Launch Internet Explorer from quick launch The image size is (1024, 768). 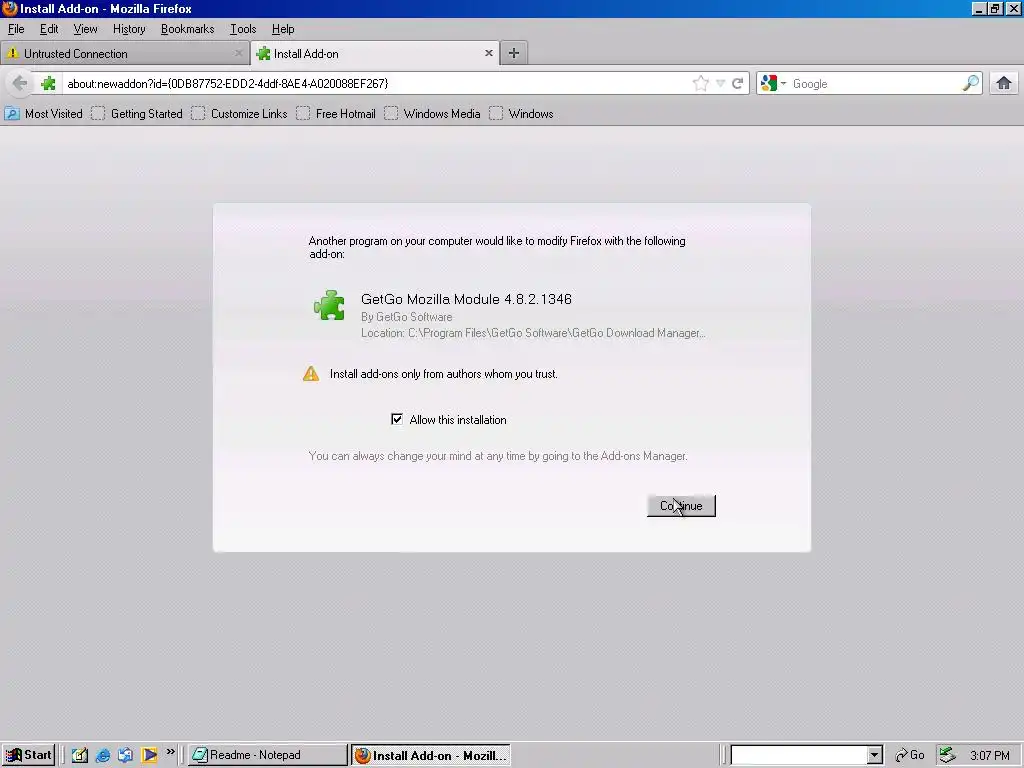[x=103, y=755]
